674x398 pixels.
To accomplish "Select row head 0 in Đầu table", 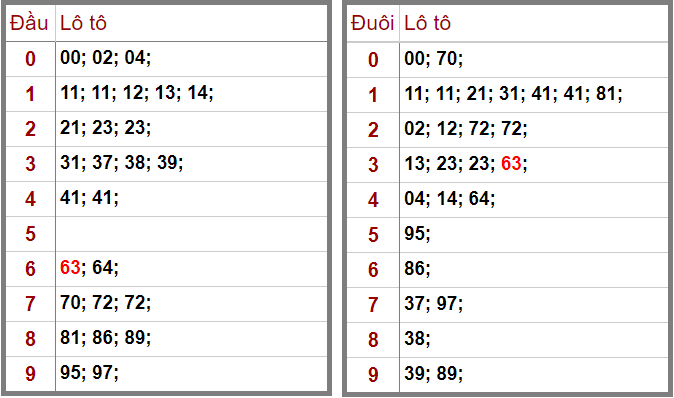I will (30, 59).
